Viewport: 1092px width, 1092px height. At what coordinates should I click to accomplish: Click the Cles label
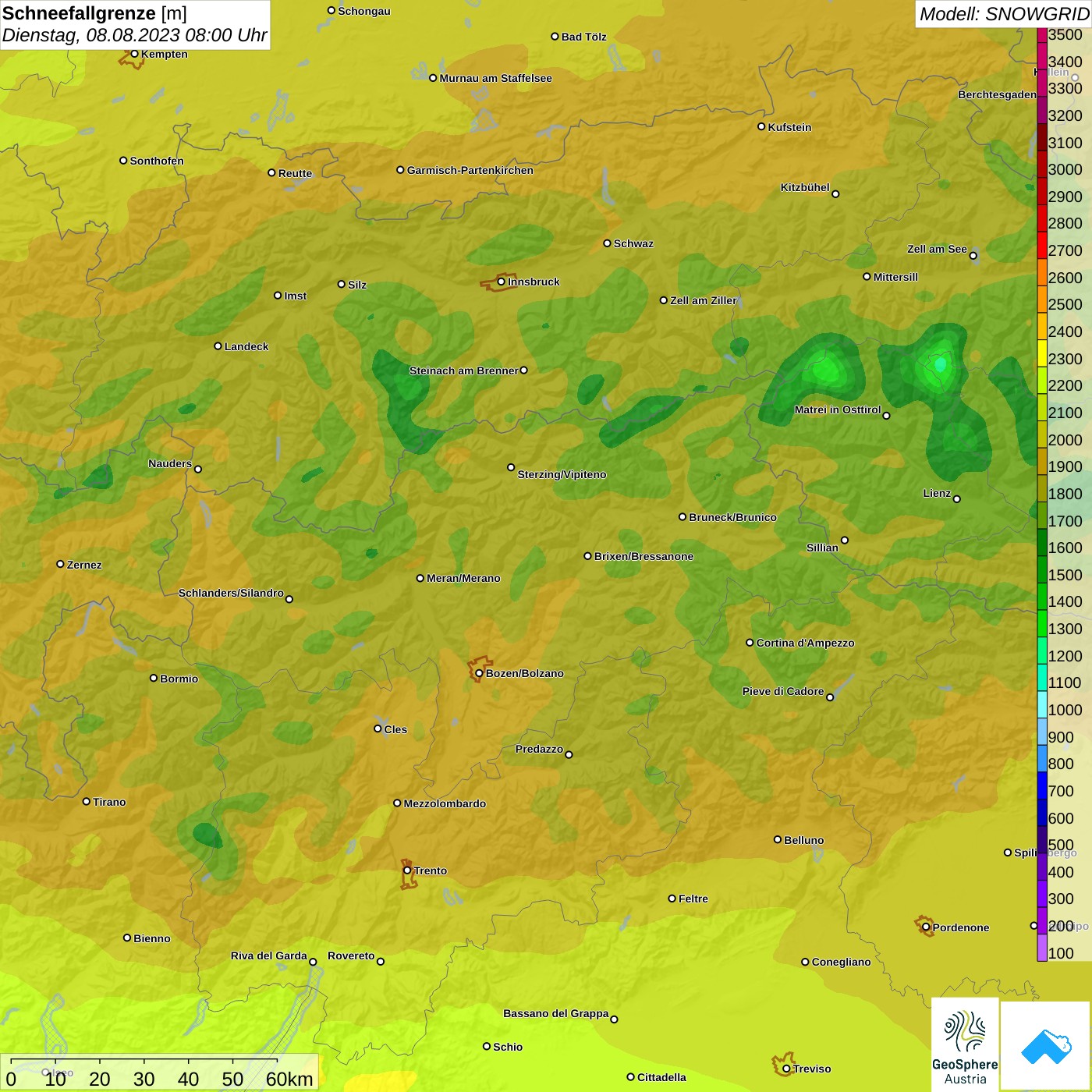[x=395, y=729]
